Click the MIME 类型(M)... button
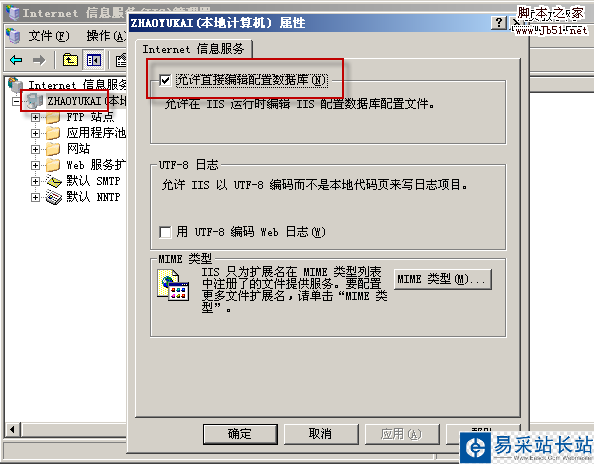 pos(442,280)
